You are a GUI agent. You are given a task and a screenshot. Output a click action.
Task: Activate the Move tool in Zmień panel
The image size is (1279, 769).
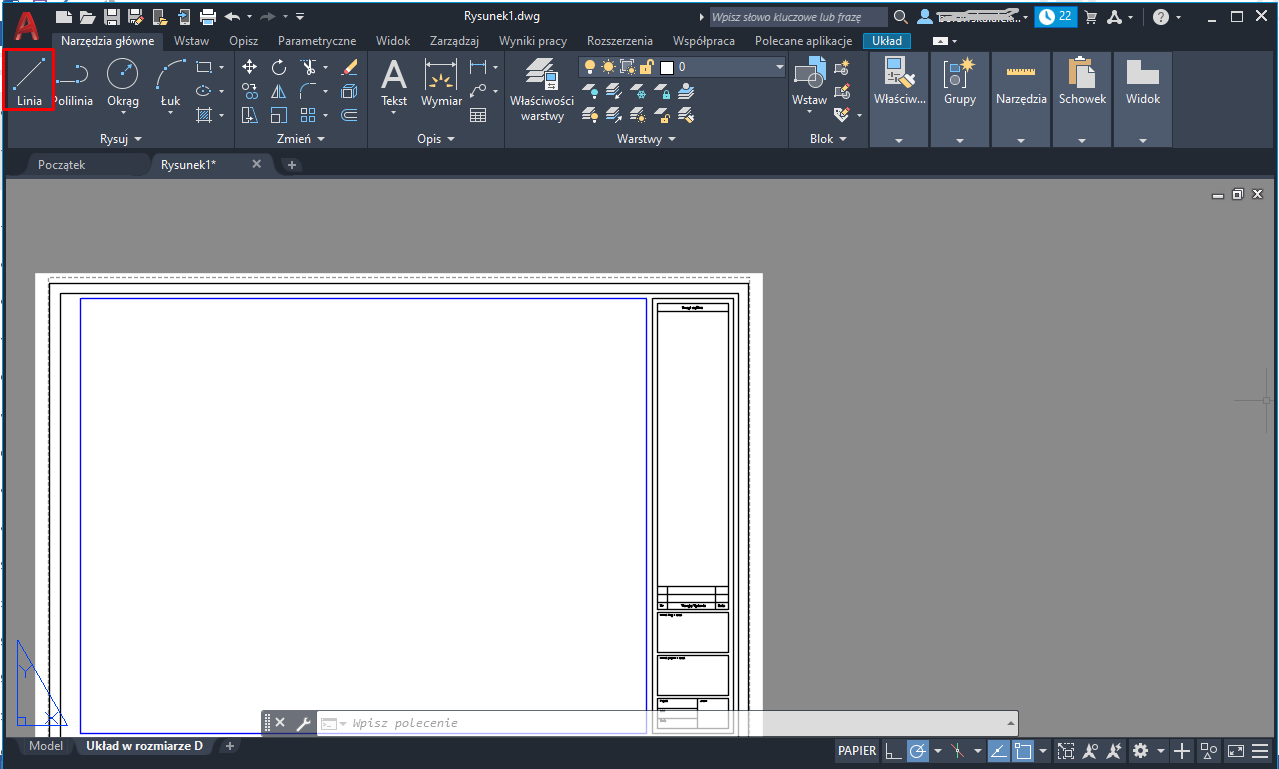(250, 68)
